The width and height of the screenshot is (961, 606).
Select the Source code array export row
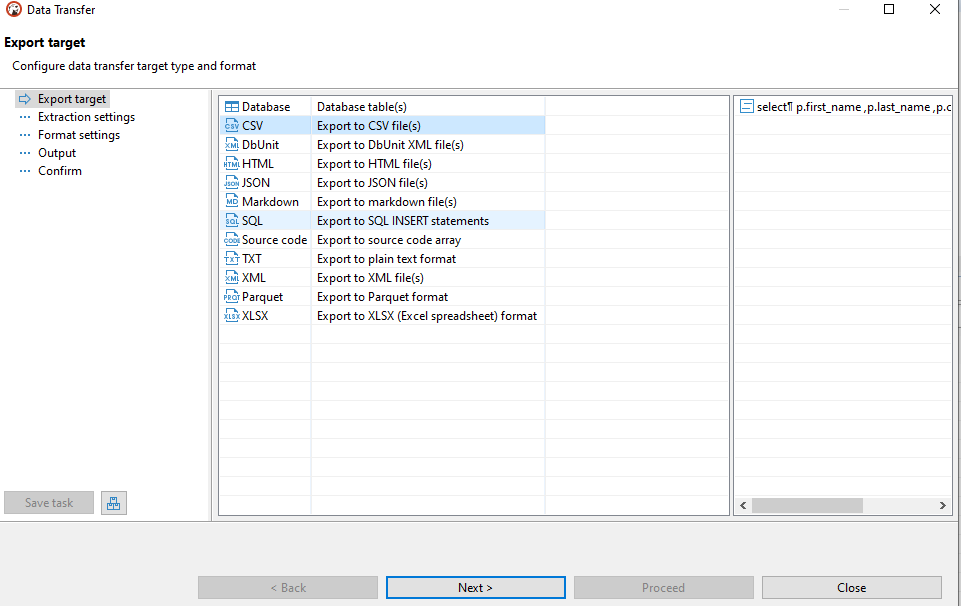(388, 239)
